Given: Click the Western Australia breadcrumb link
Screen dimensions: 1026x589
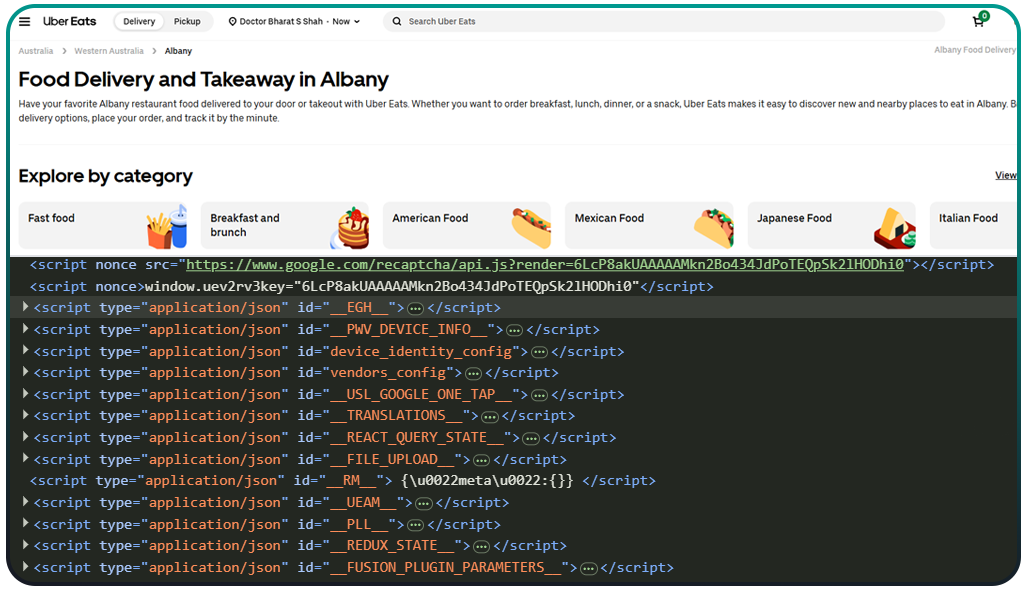Looking at the screenshot, I should click(x=109, y=50).
